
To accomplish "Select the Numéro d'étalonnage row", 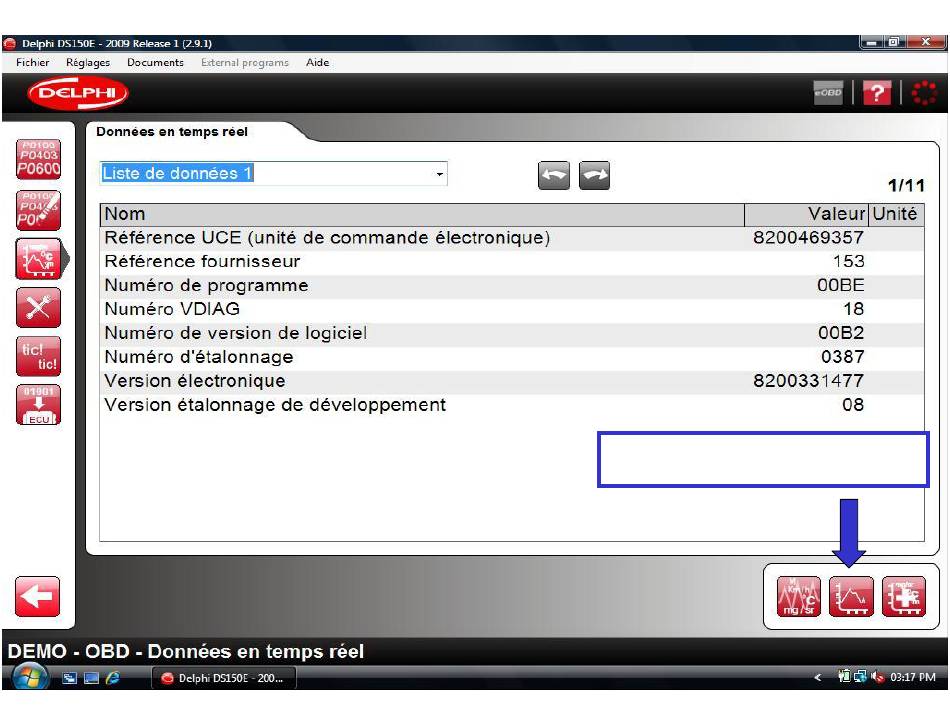I will point(512,357).
